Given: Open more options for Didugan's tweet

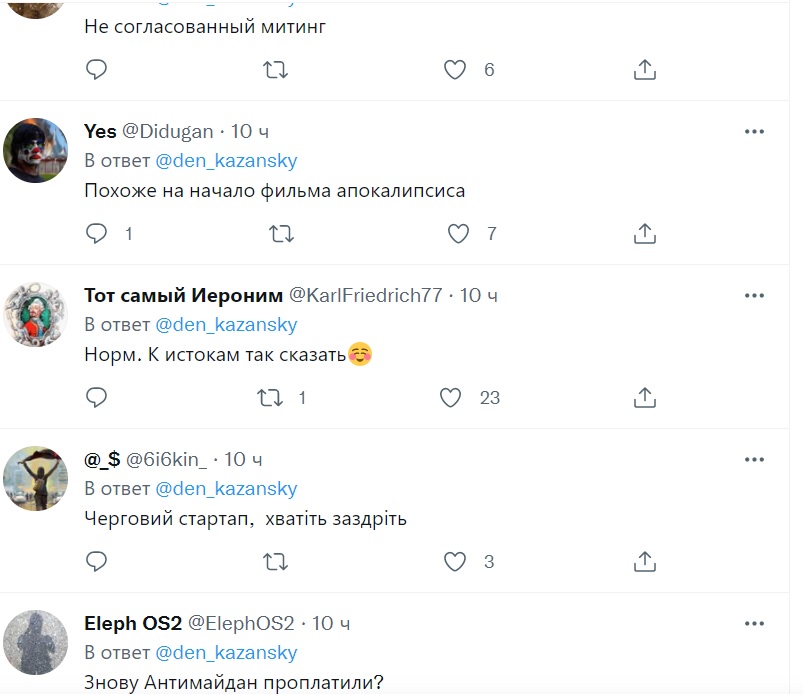Looking at the screenshot, I should point(754,131).
